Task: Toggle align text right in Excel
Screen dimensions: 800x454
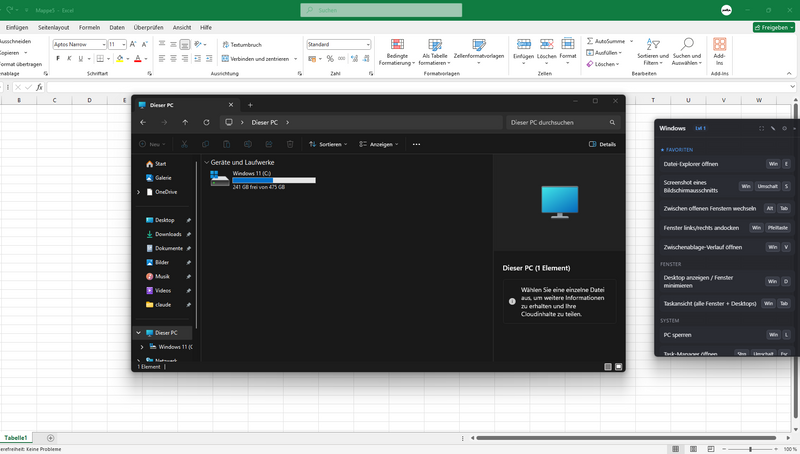Action: pos(185,59)
